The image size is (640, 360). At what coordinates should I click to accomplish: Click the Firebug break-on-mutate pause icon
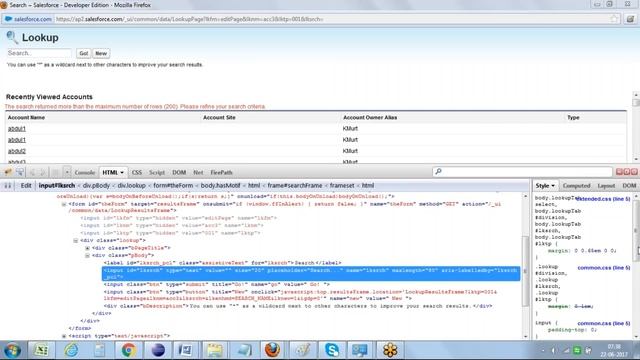pyautogui.click(x=7, y=186)
